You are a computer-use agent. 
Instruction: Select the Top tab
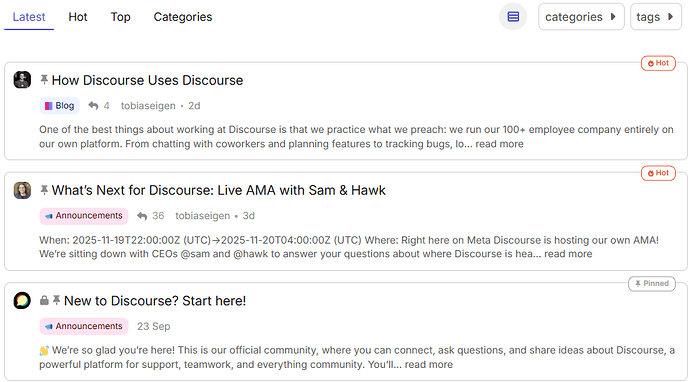(x=121, y=17)
